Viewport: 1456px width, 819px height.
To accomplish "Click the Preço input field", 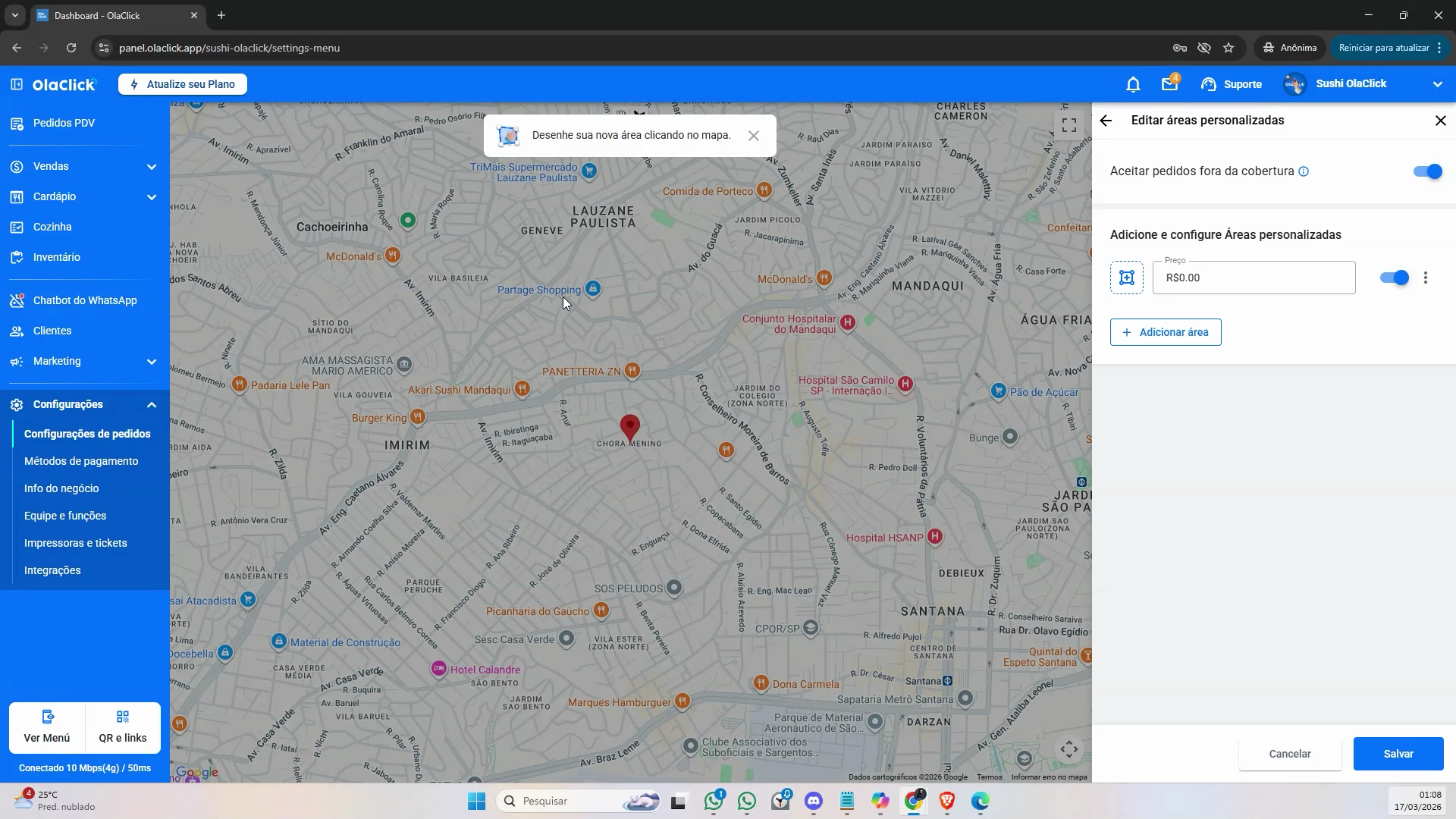I will (x=1254, y=278).
